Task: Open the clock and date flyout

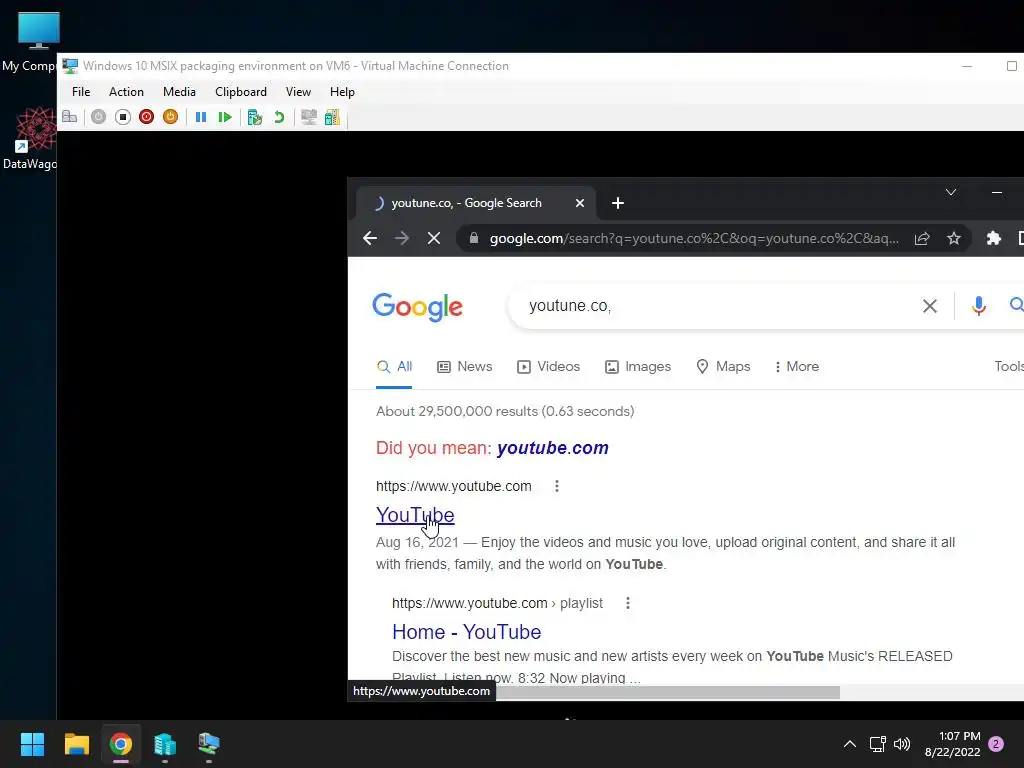Action: click(953, 744)
